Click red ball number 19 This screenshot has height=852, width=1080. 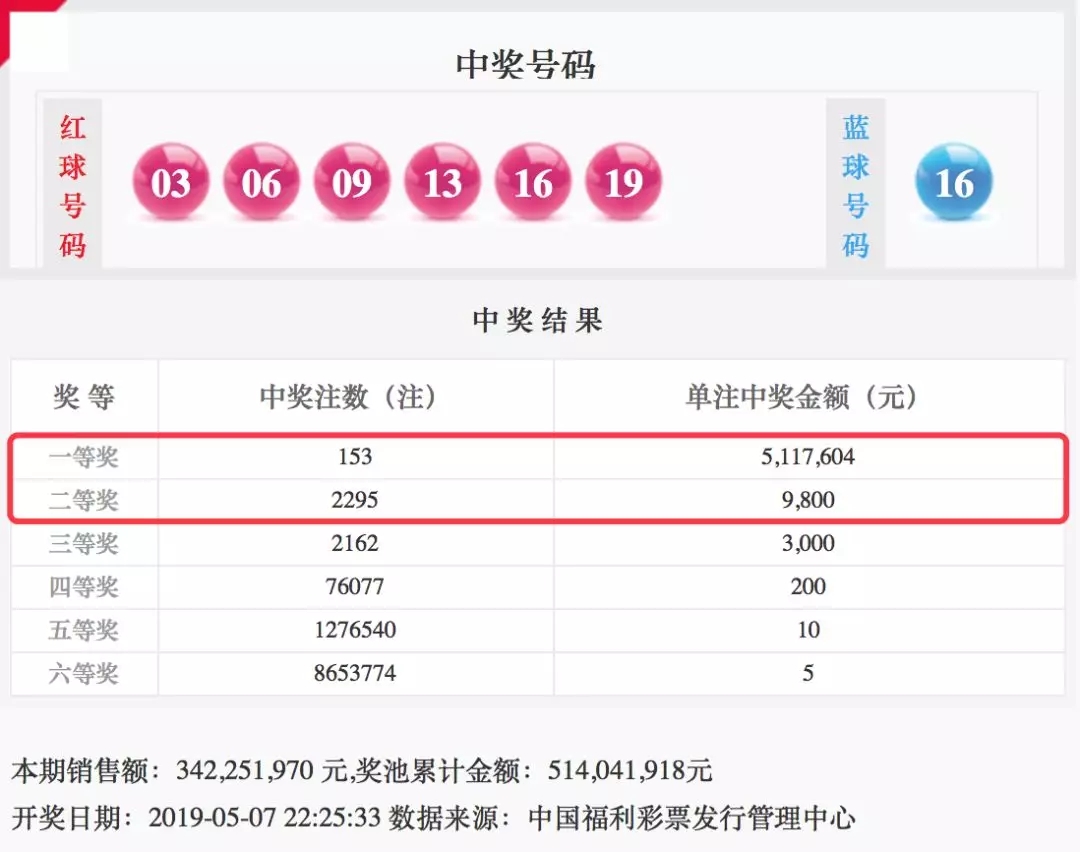coord(623,182)
